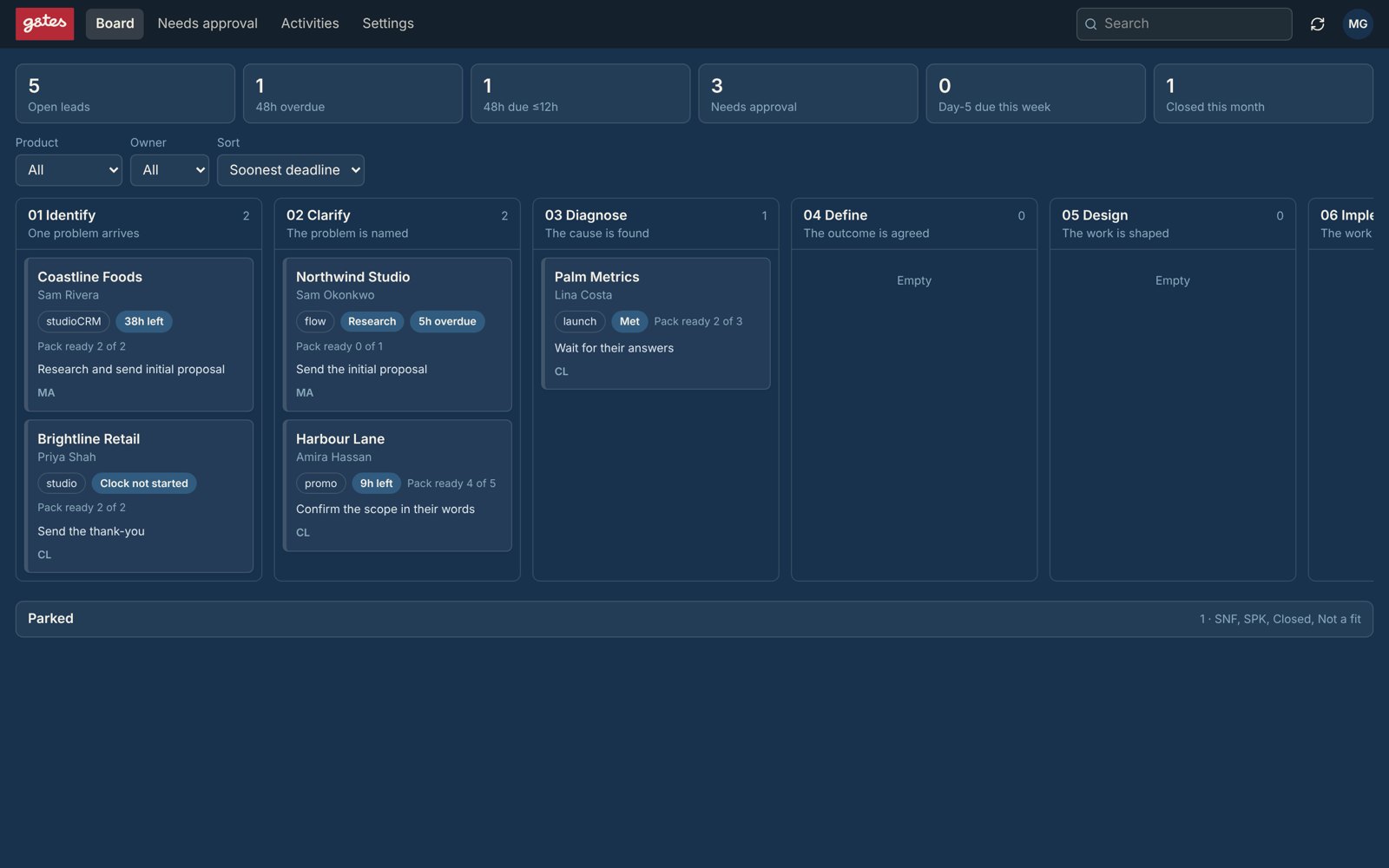Click the search magnifier icon
Image resolution: width=1389 pixels, height=868 pixels.
coord(1090,24)
